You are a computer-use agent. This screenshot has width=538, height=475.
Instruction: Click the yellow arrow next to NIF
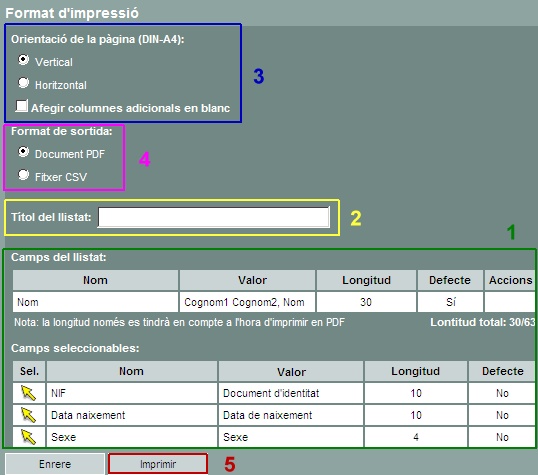coord(28,393)
